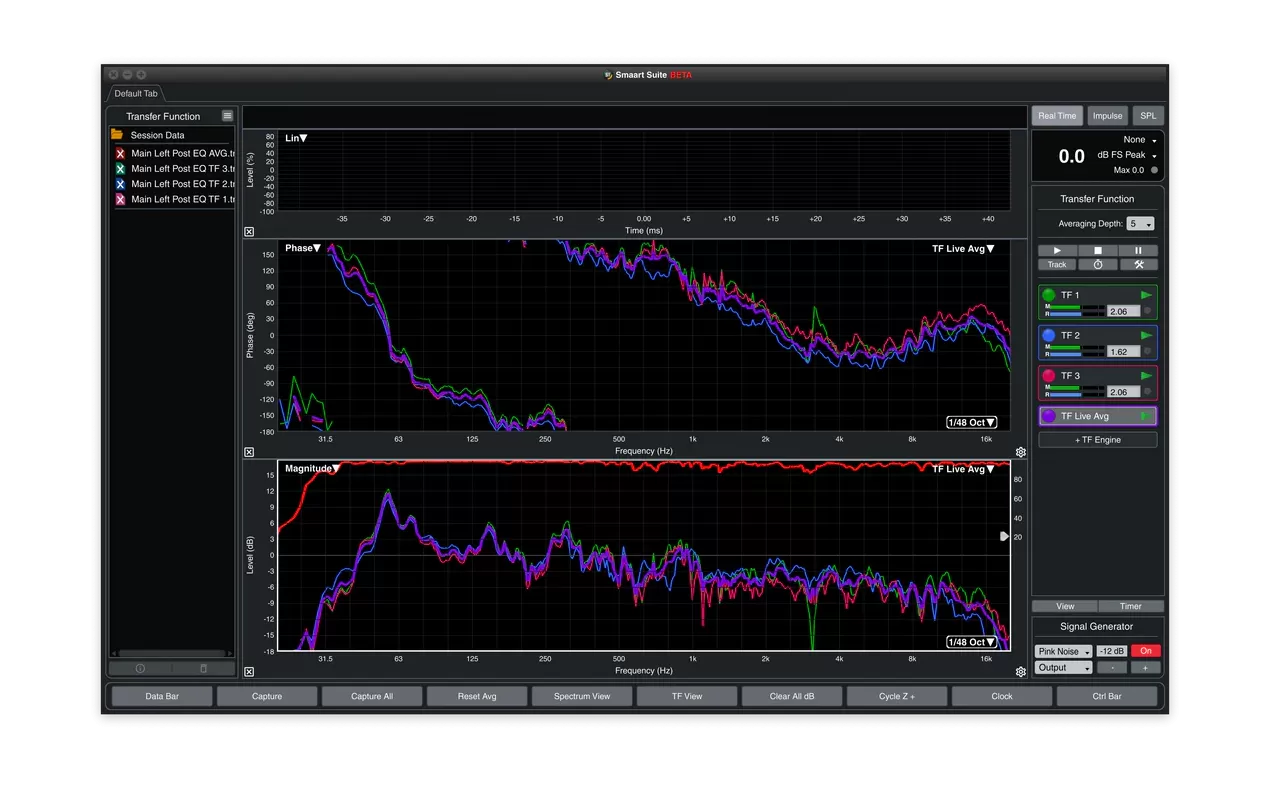
Task: Toggle the TF 1 delay lock indicator
Action: (1148, 311)
